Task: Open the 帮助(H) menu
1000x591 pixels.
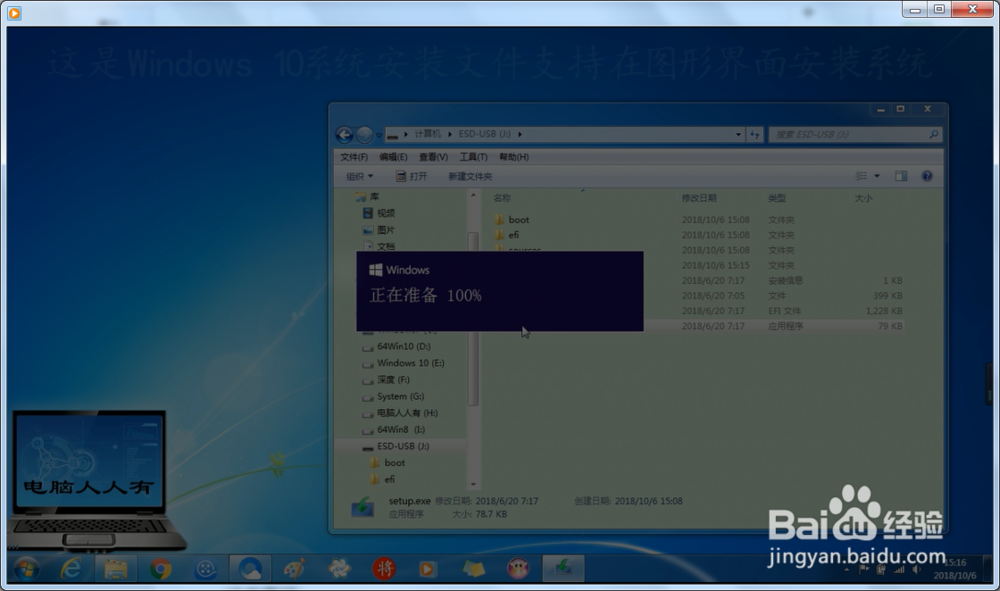Action: (513, 157)
